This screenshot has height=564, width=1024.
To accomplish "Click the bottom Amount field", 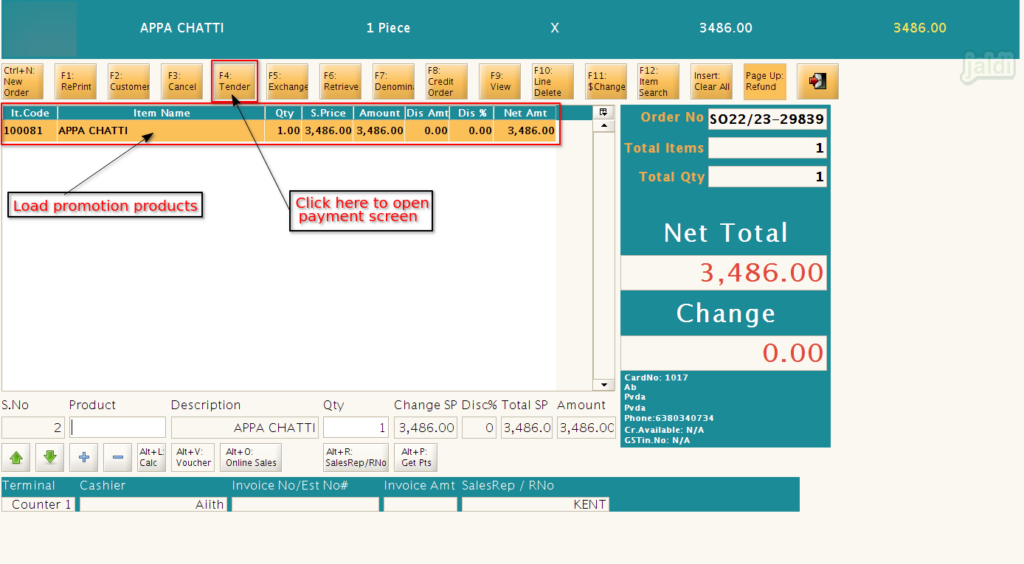I will [586, 428].
